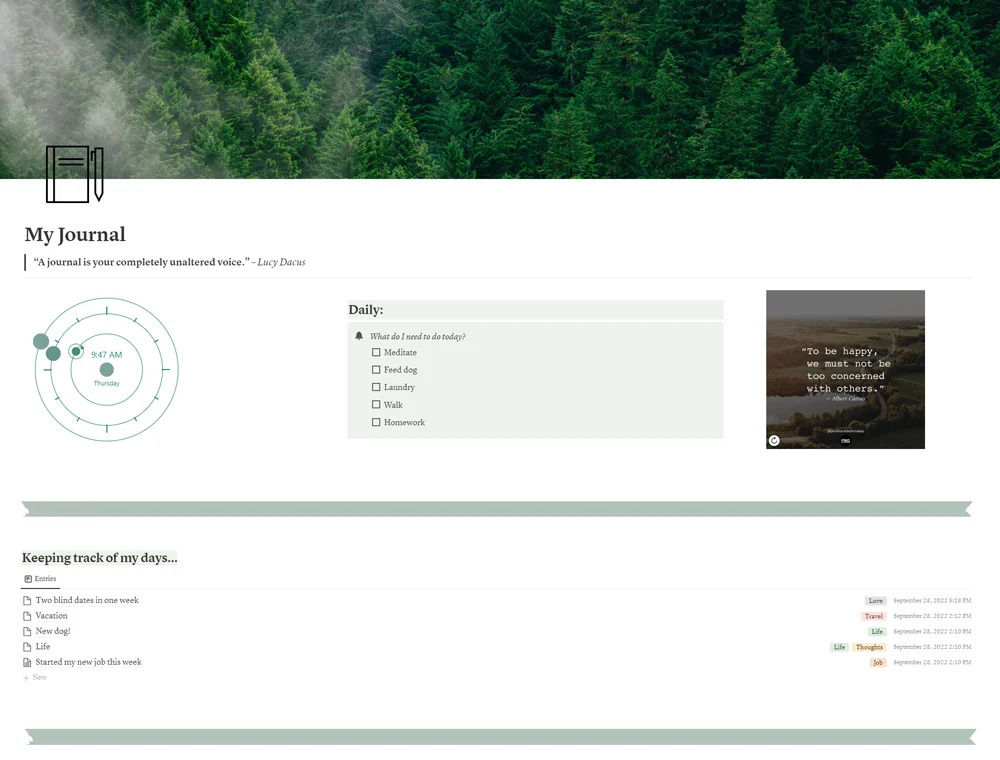
Task: Click the reminder bell icon in Daily section
Action: pos(359,336)
